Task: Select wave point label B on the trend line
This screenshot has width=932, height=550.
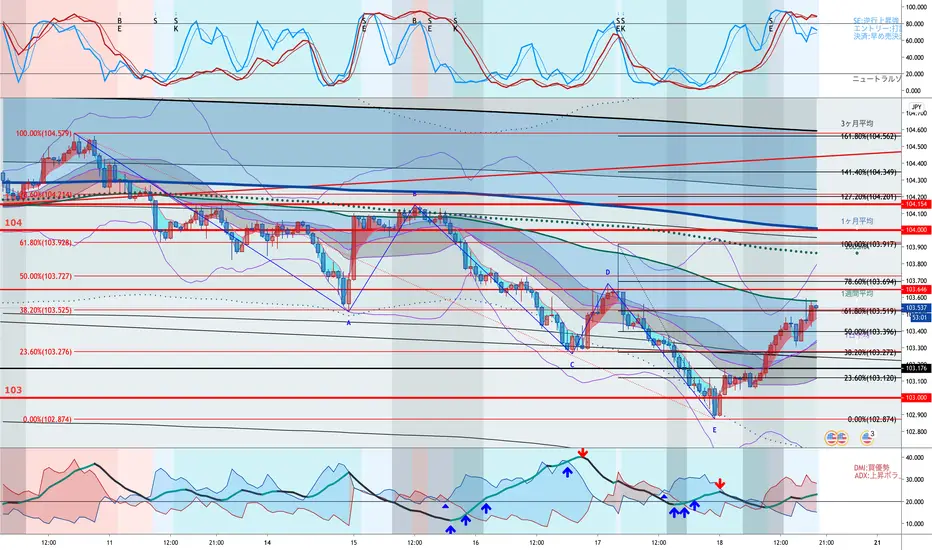Action: click(415, 194)
